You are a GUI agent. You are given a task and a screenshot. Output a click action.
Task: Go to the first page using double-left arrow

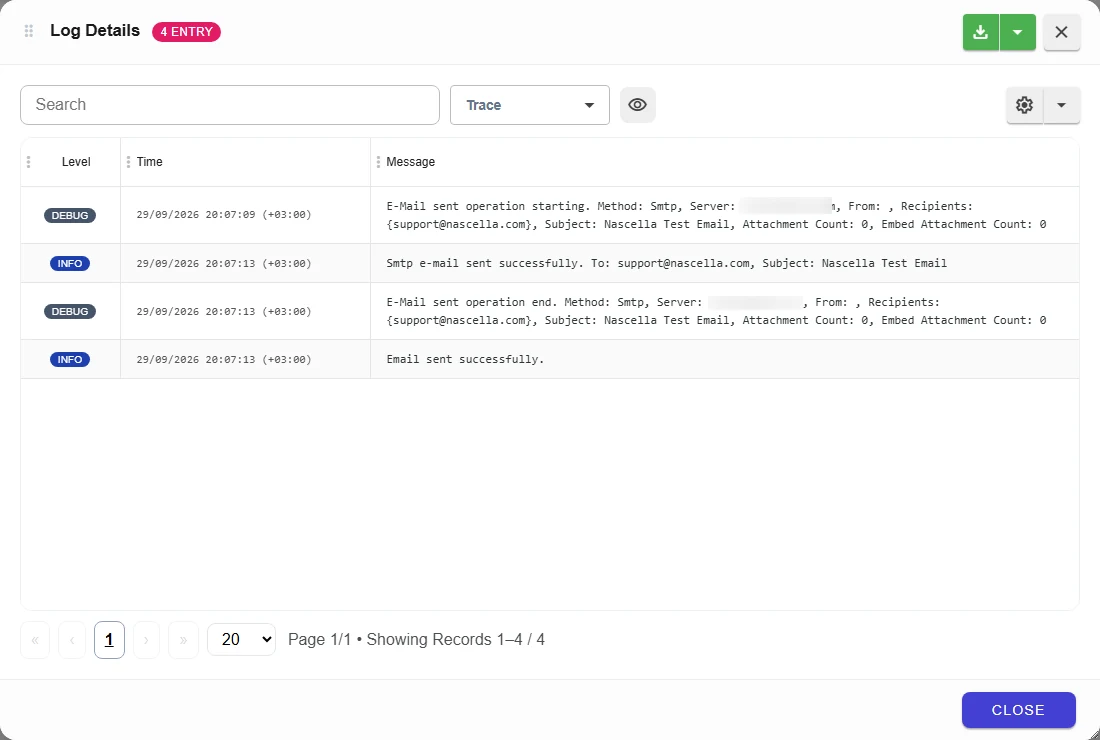pos(35,640)
